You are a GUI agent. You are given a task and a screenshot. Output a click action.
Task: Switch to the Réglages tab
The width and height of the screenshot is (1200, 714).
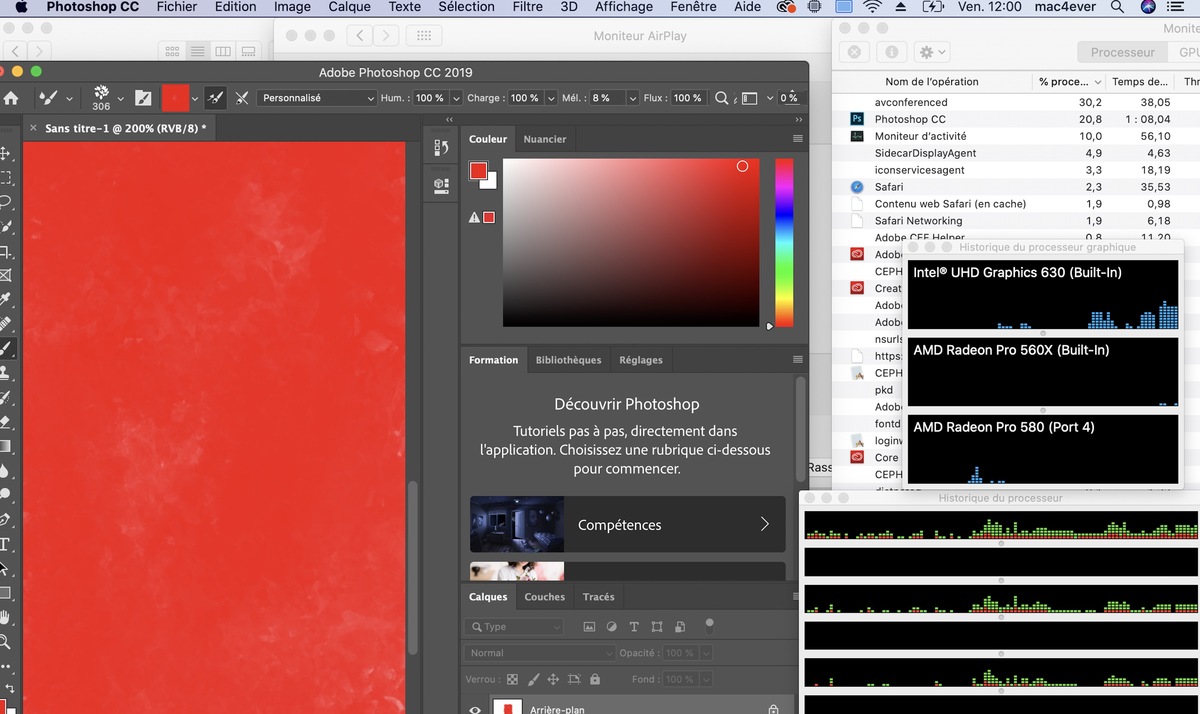pyautogui.click(x=641, y=360)
